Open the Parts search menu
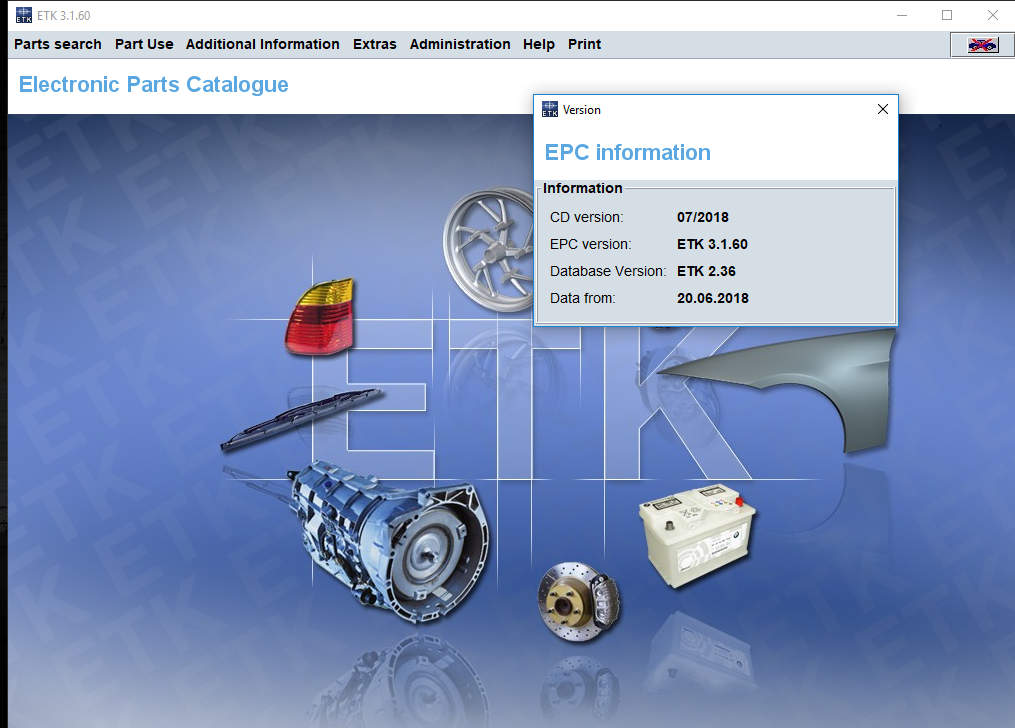This screenshot has width=1015, height=728. tap(58, 44)
